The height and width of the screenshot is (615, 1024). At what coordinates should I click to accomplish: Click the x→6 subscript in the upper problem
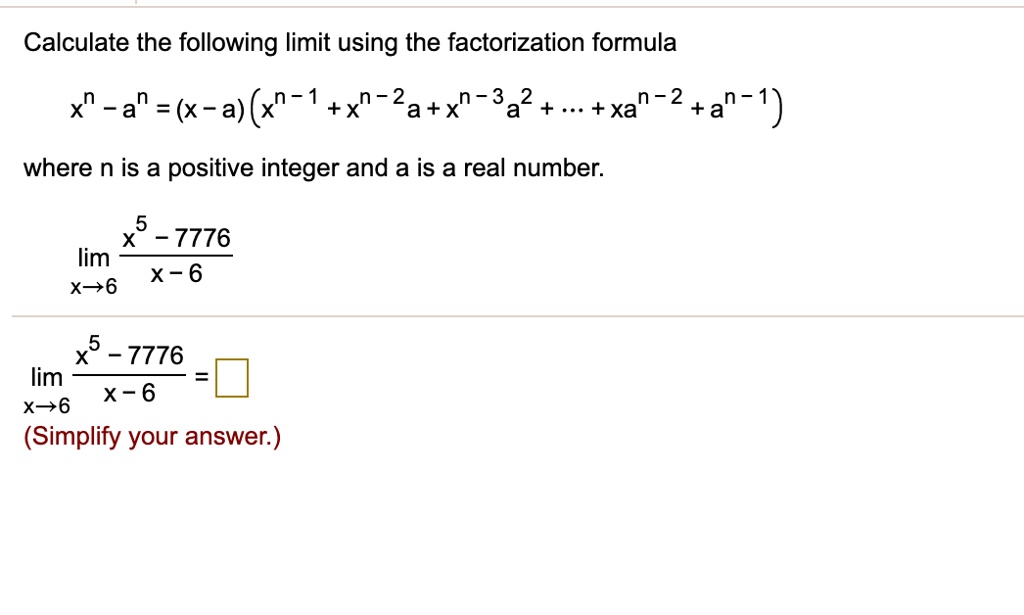[x=93, y=287]
